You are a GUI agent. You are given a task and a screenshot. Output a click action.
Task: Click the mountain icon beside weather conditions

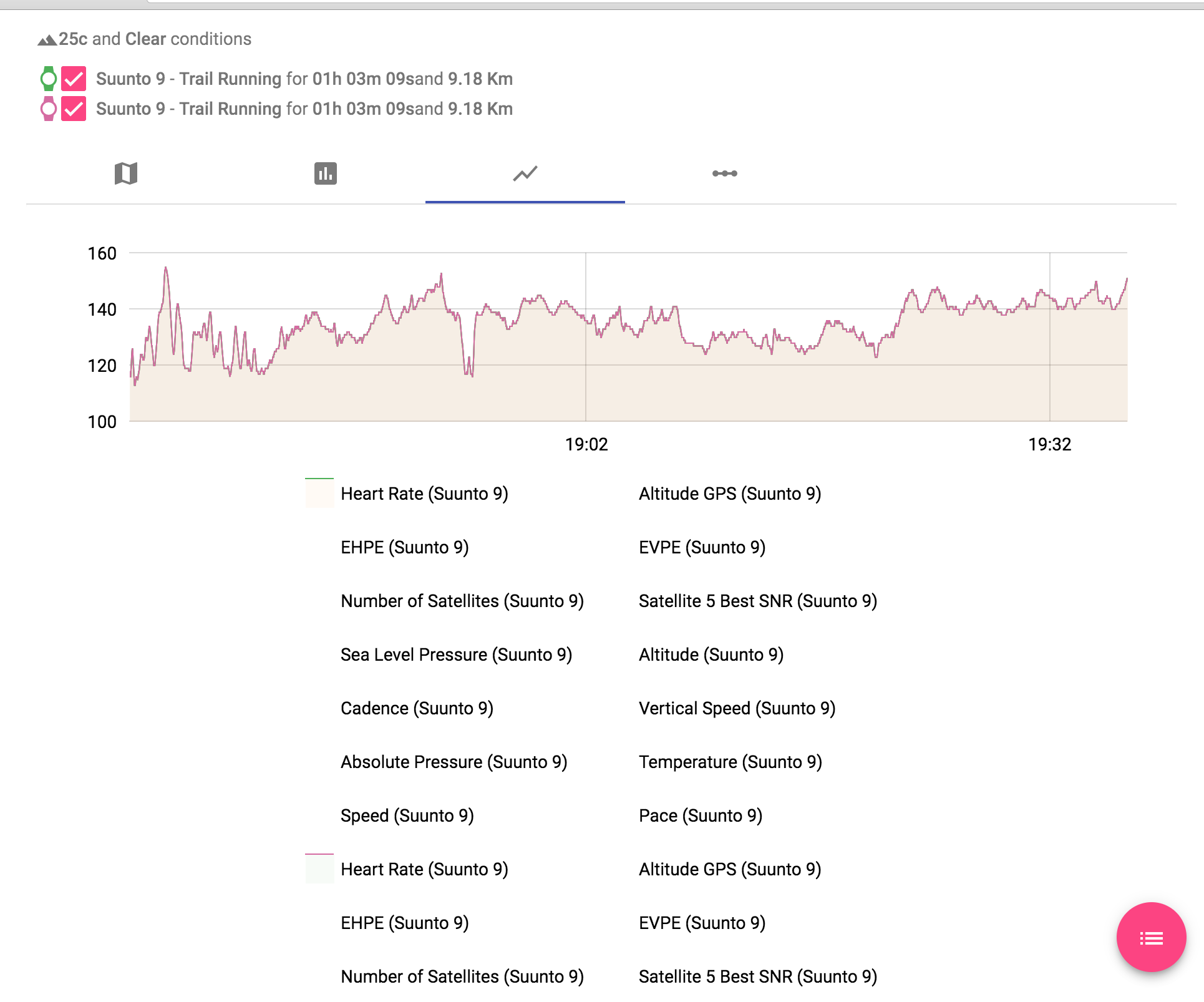(47, 40)
